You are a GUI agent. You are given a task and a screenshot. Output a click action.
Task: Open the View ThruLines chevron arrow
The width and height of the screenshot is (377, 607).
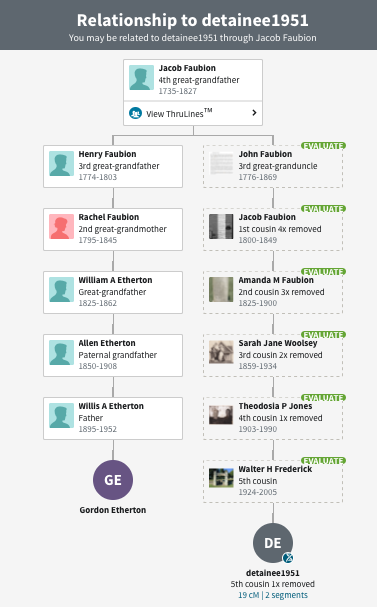(x=254, y=113)
